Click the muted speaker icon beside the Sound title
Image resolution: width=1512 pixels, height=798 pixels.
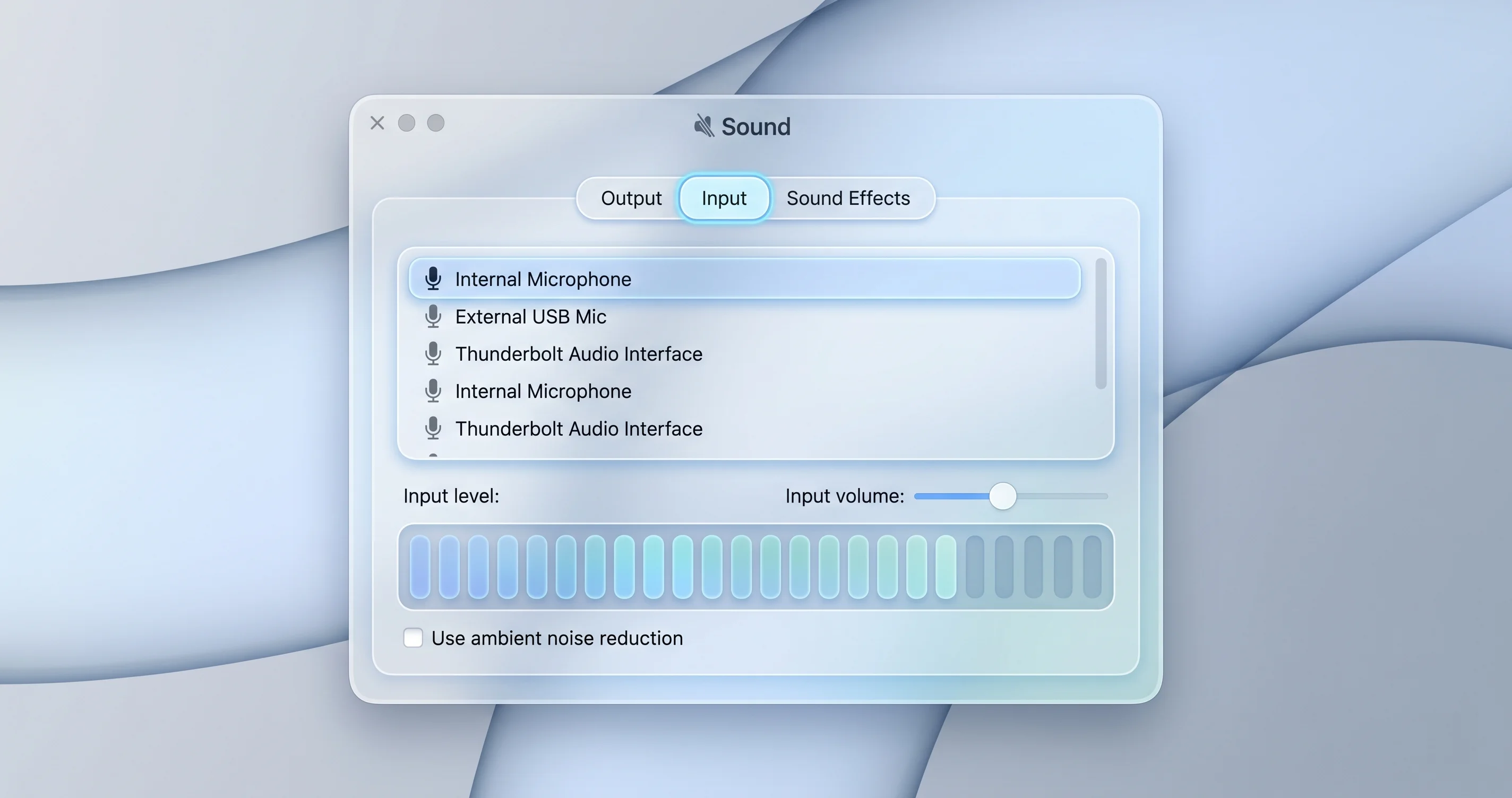tap(704, 126)
